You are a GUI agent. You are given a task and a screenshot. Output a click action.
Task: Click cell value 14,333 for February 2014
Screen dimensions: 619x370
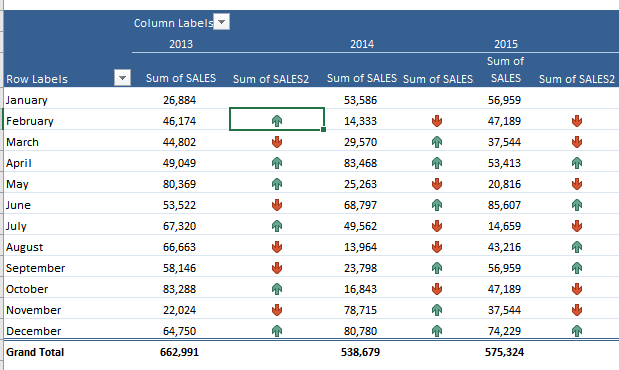click(360, 121)
